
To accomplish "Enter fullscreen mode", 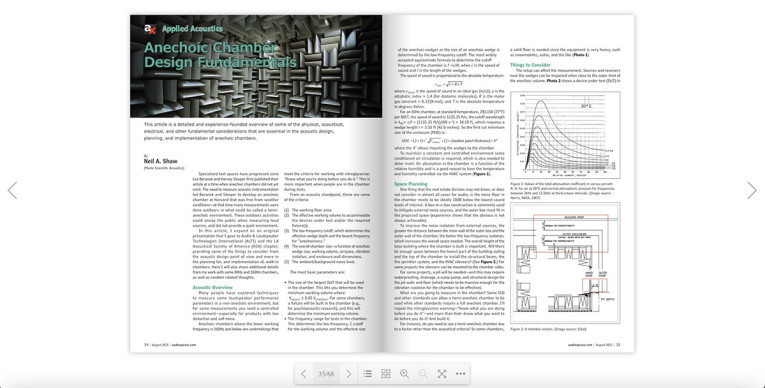I will [x=442, y=374].
